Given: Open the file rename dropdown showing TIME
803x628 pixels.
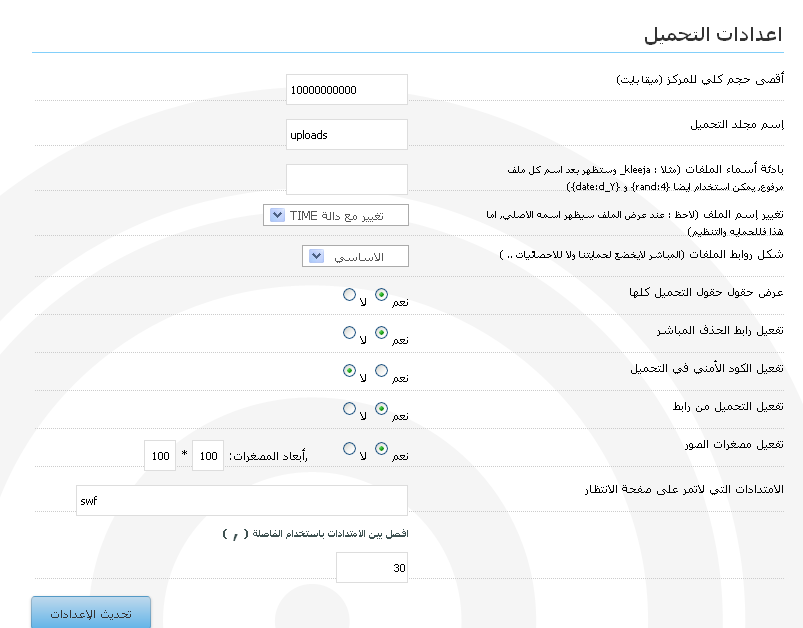Looking at the screenshot, I should tap(336, 215).
